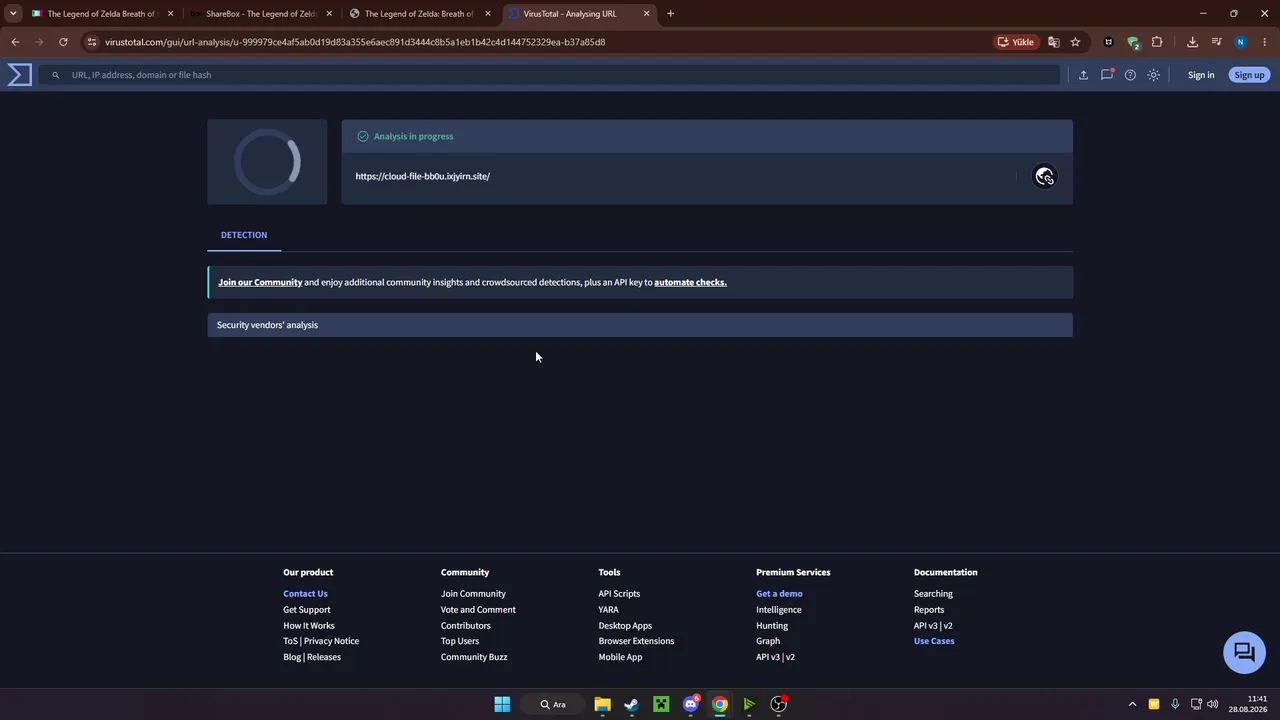Expand Security vendors' analysis section
This screenshot has width=1280, height=720.
[640, 325]
